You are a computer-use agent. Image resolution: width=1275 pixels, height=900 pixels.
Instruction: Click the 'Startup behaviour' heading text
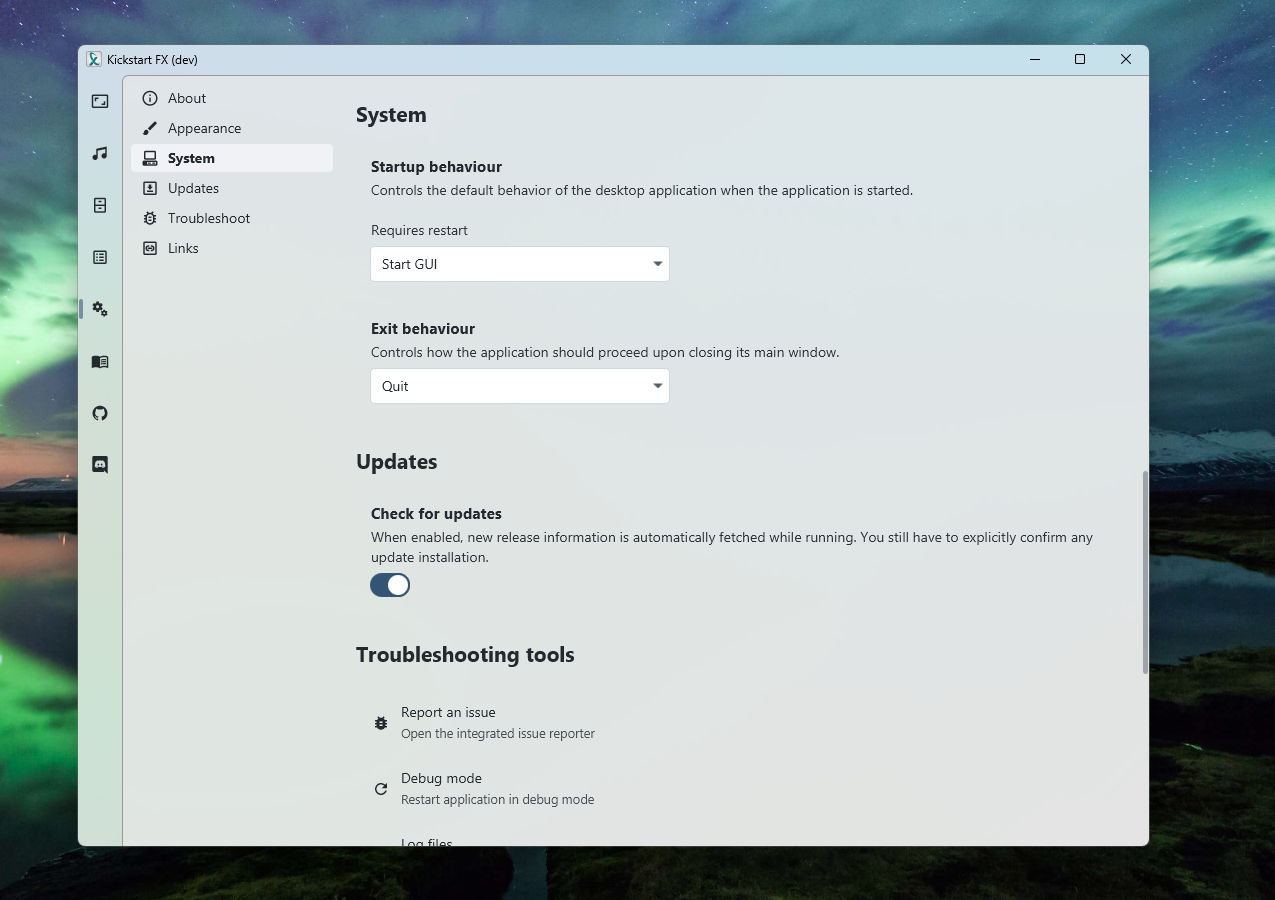(436, 167)
